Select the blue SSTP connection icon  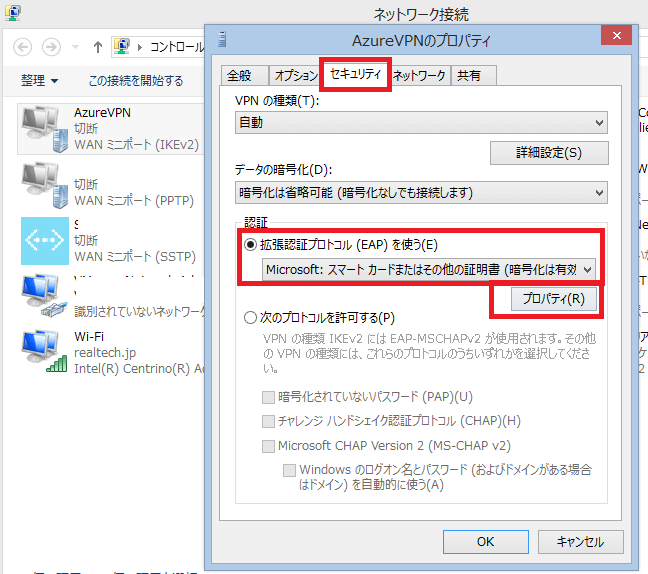pyautogui.click(x=45, y=241)
